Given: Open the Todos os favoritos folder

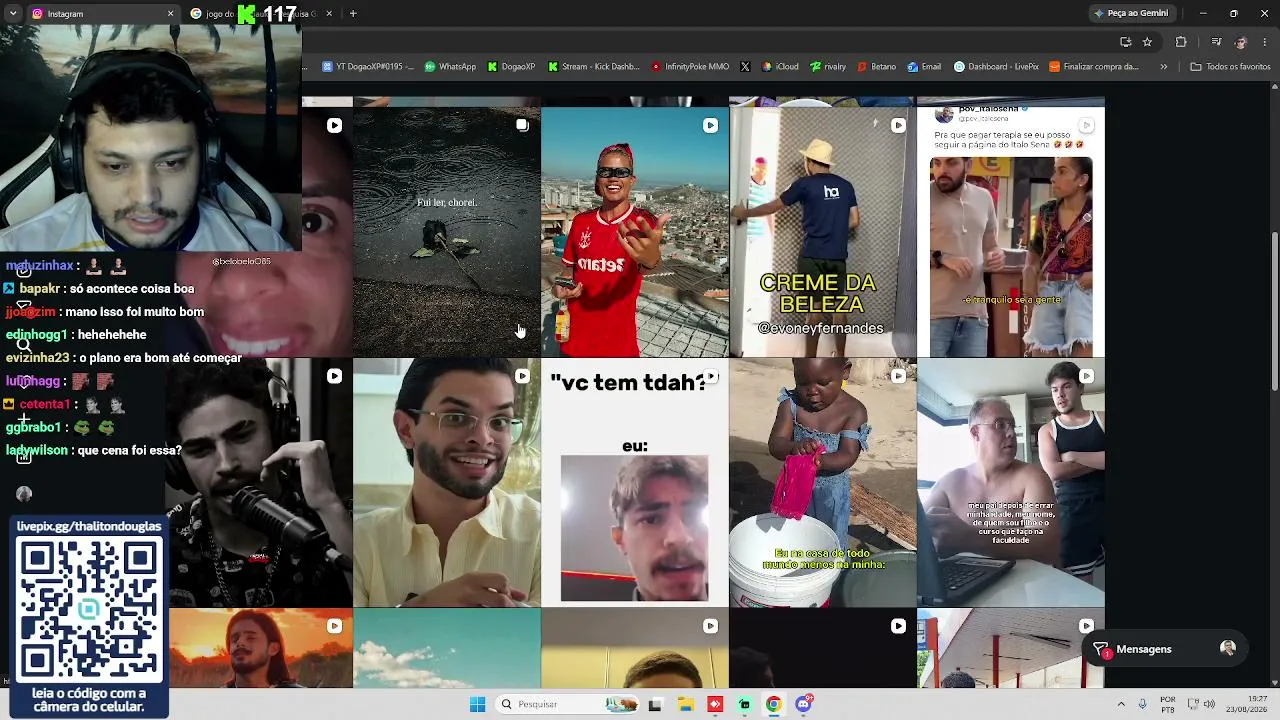Looking at the screenshot, I should pos(1230,67).
